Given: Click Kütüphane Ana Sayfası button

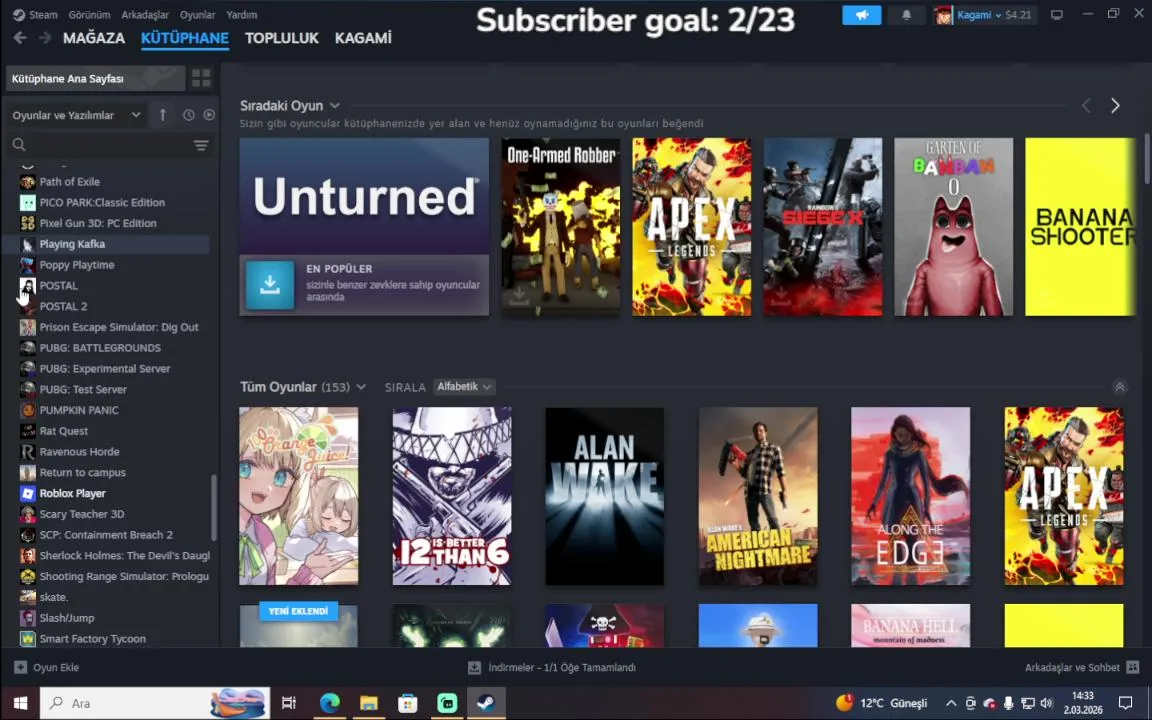Looking at the screenshot, I should pyautogui.click(x=96, y=78).
